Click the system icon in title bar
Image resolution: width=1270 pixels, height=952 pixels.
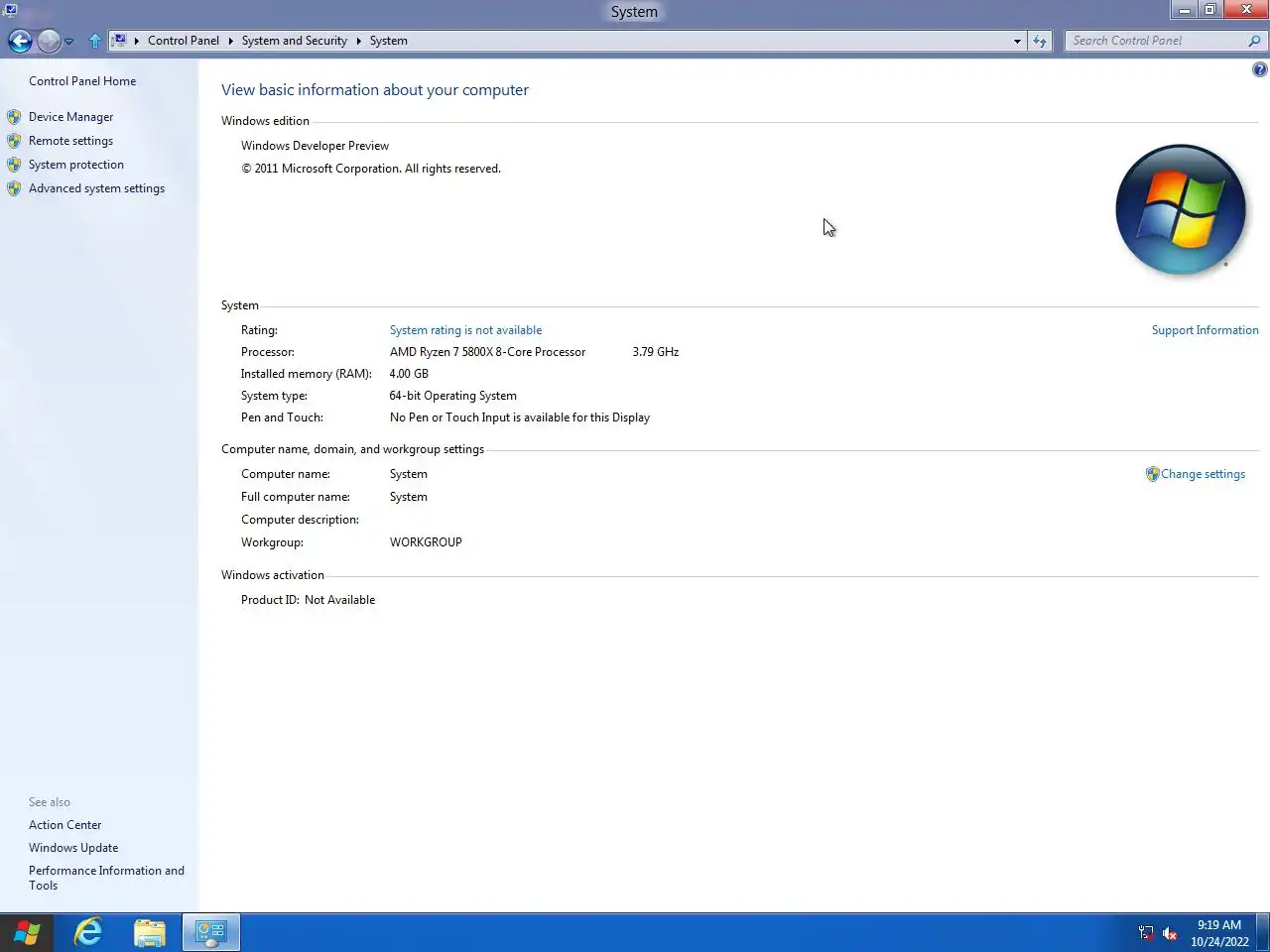pos(10,11)
